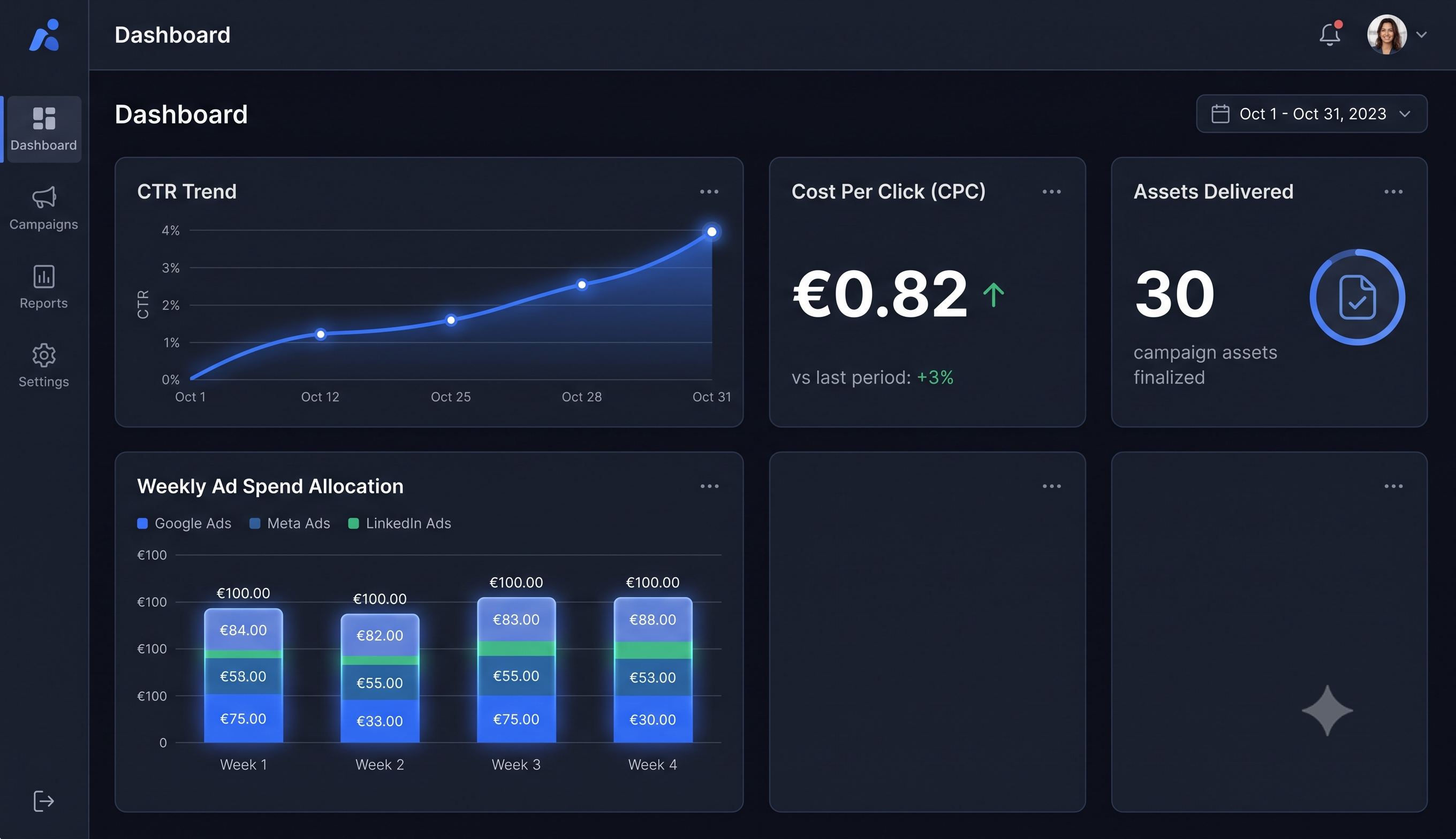This screenshot has width=1456, height=839.
Task: Click the Week 2 €33.00 bar segment
Action: click(x=380, y=721)
